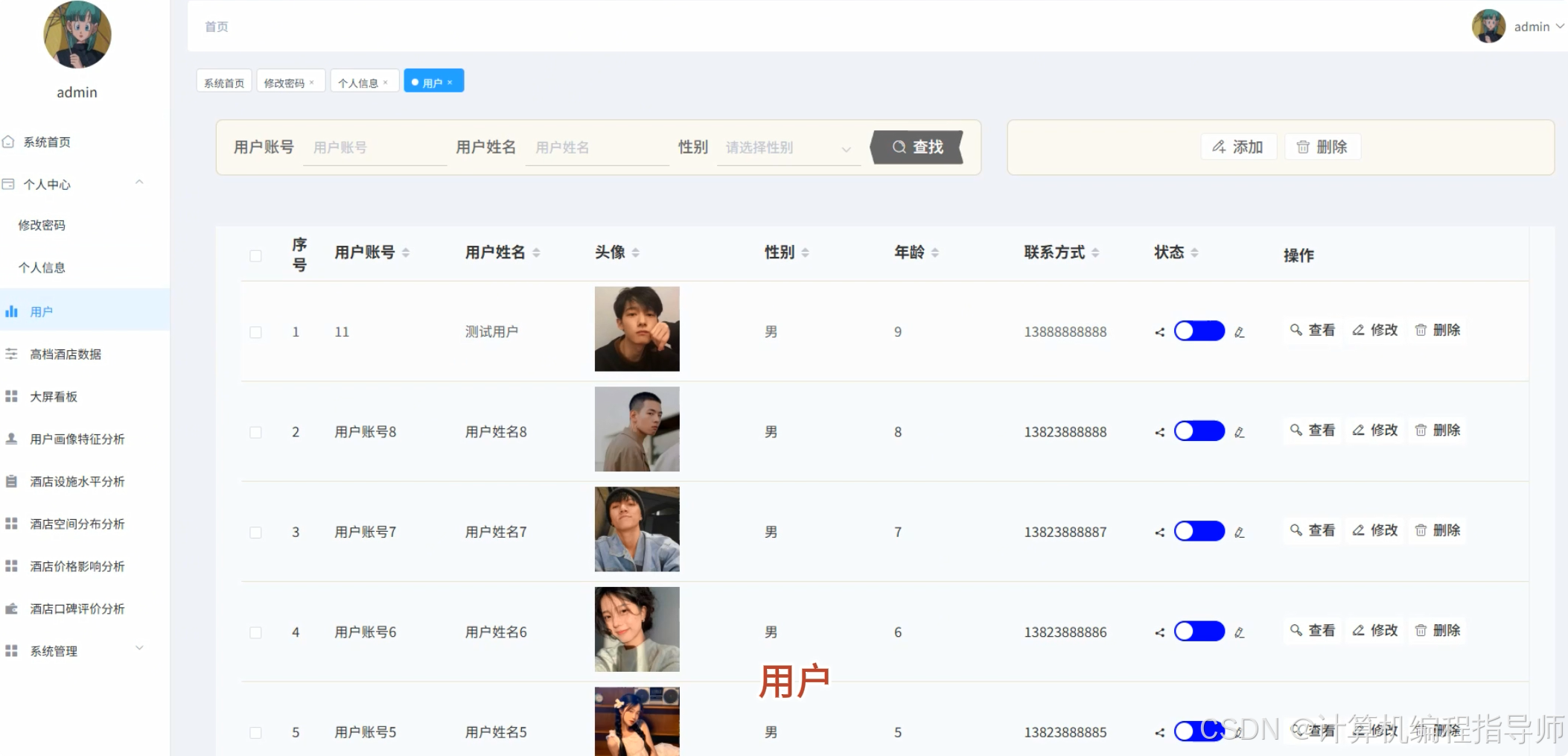Check the select-all checkbox in table header
This screenshot has height=756, width=1568.
tap(256, 255)
